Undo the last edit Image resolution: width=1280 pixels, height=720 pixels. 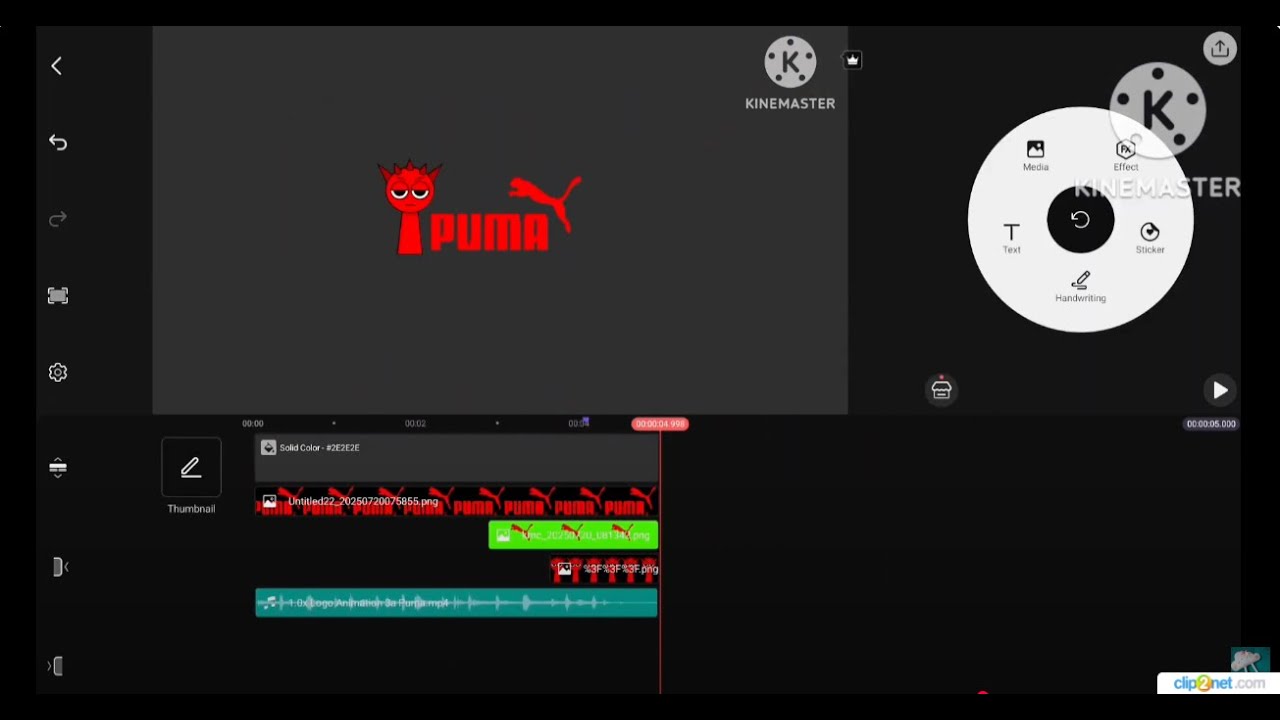[x=58, y=143]
